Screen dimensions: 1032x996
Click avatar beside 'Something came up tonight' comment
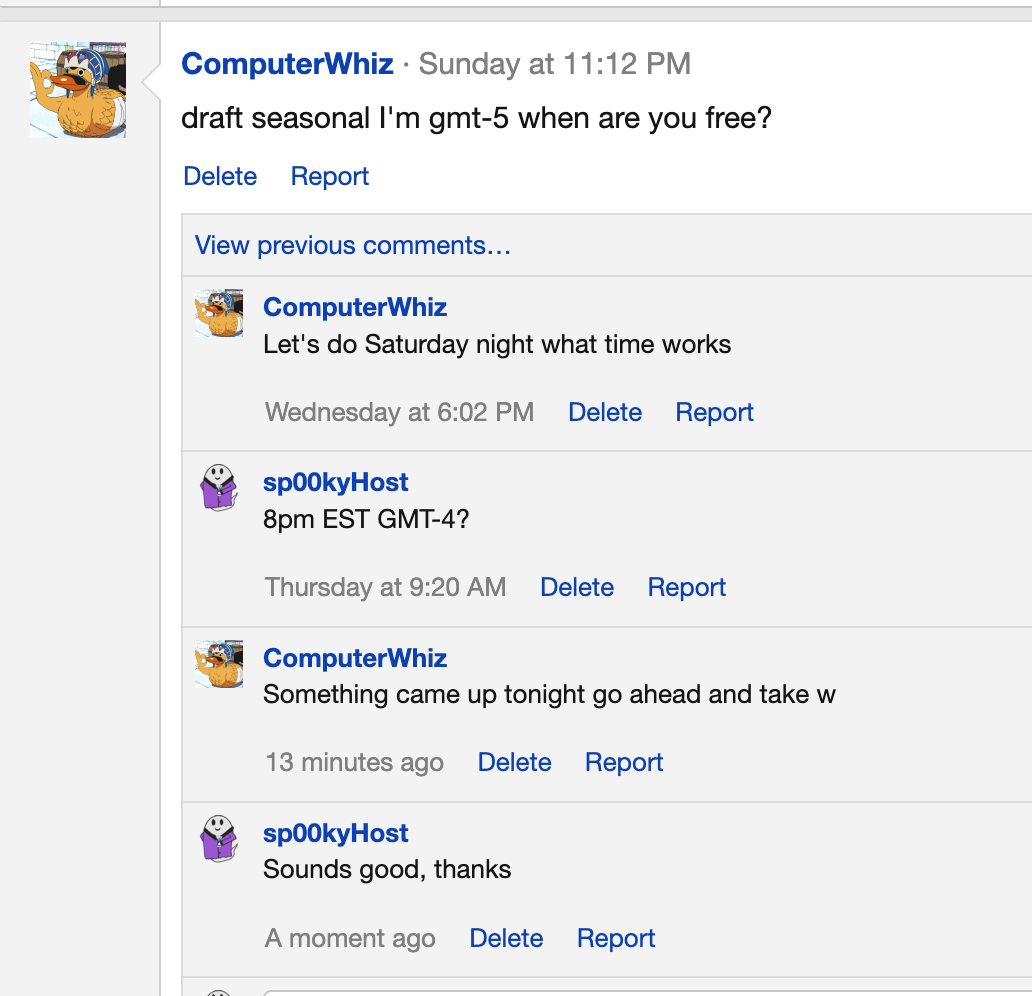[x=218, y=664]
